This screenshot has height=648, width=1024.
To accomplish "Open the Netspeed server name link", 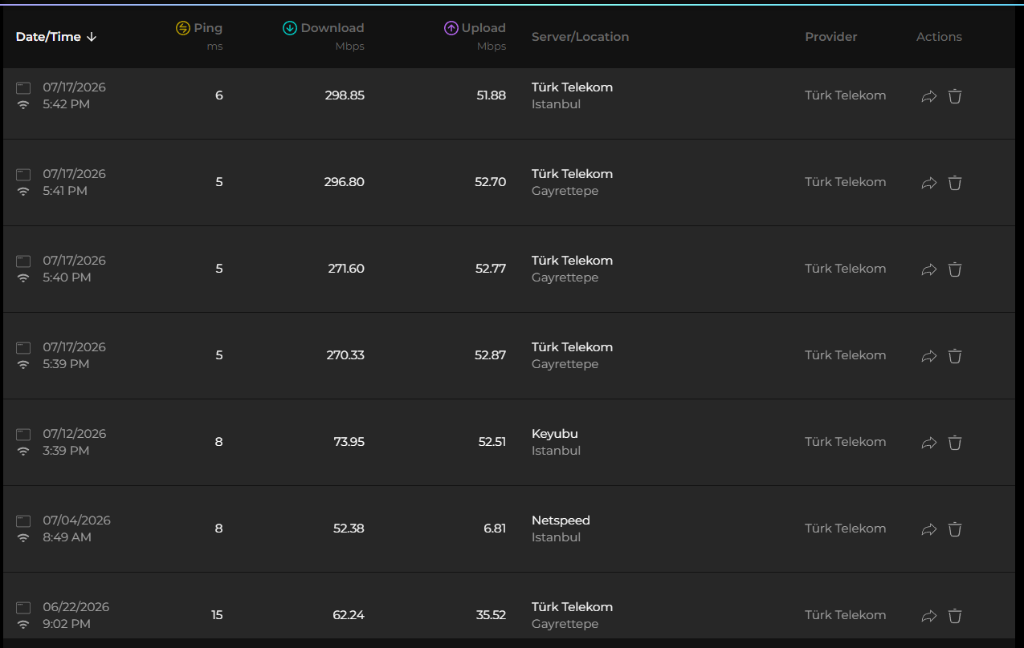I will 560,520.
